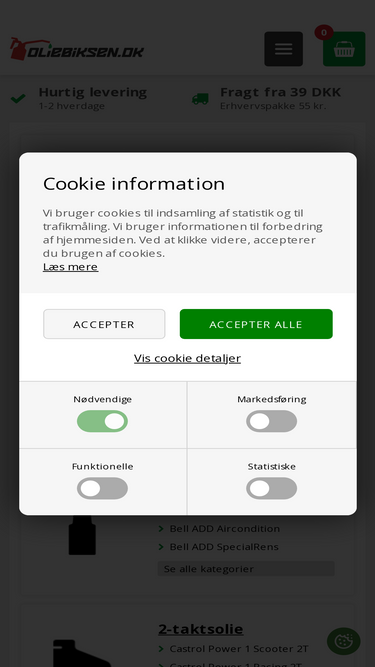Enable the Funktionelle cookies switch
This screenshot has width=375, height=667.
[x=102, y=488]
